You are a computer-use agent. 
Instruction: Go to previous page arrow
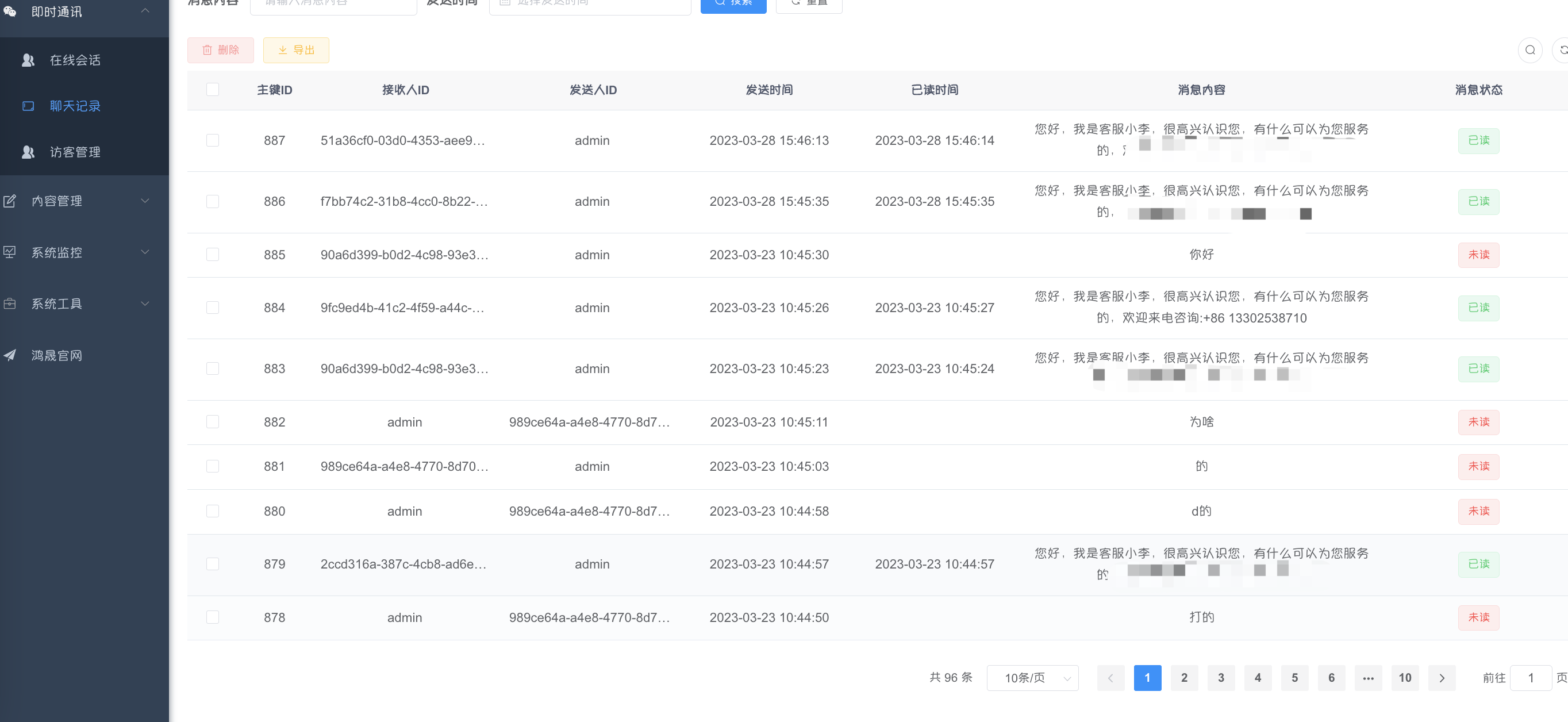[1110, 678]
